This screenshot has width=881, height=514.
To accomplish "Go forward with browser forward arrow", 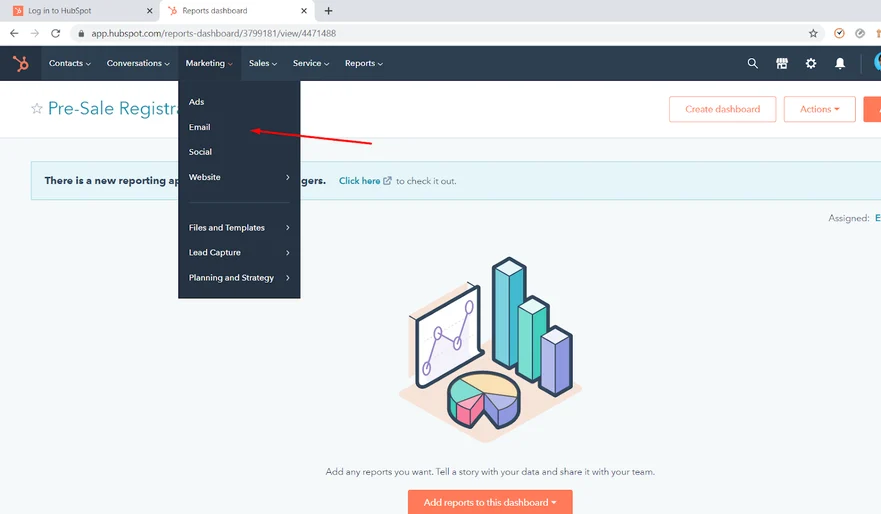I will tap(35, 33).
